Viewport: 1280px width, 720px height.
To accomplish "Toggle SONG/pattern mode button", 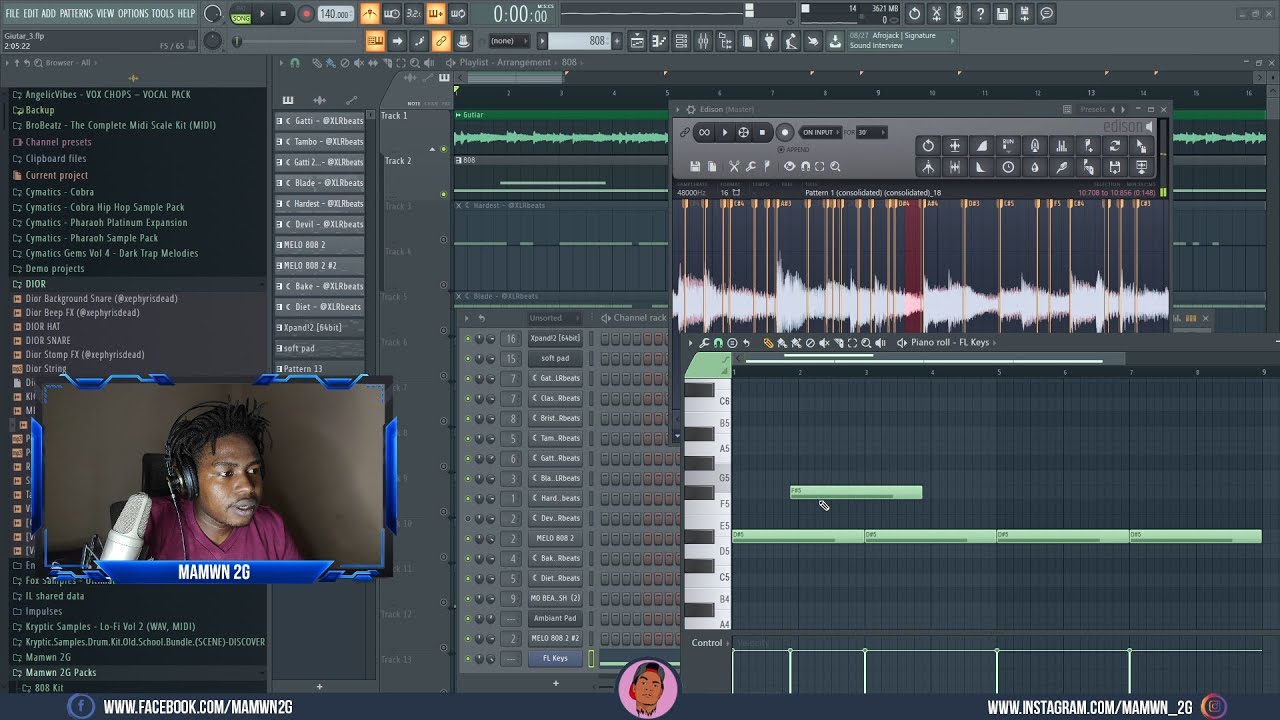I will (x=241, y=15).
